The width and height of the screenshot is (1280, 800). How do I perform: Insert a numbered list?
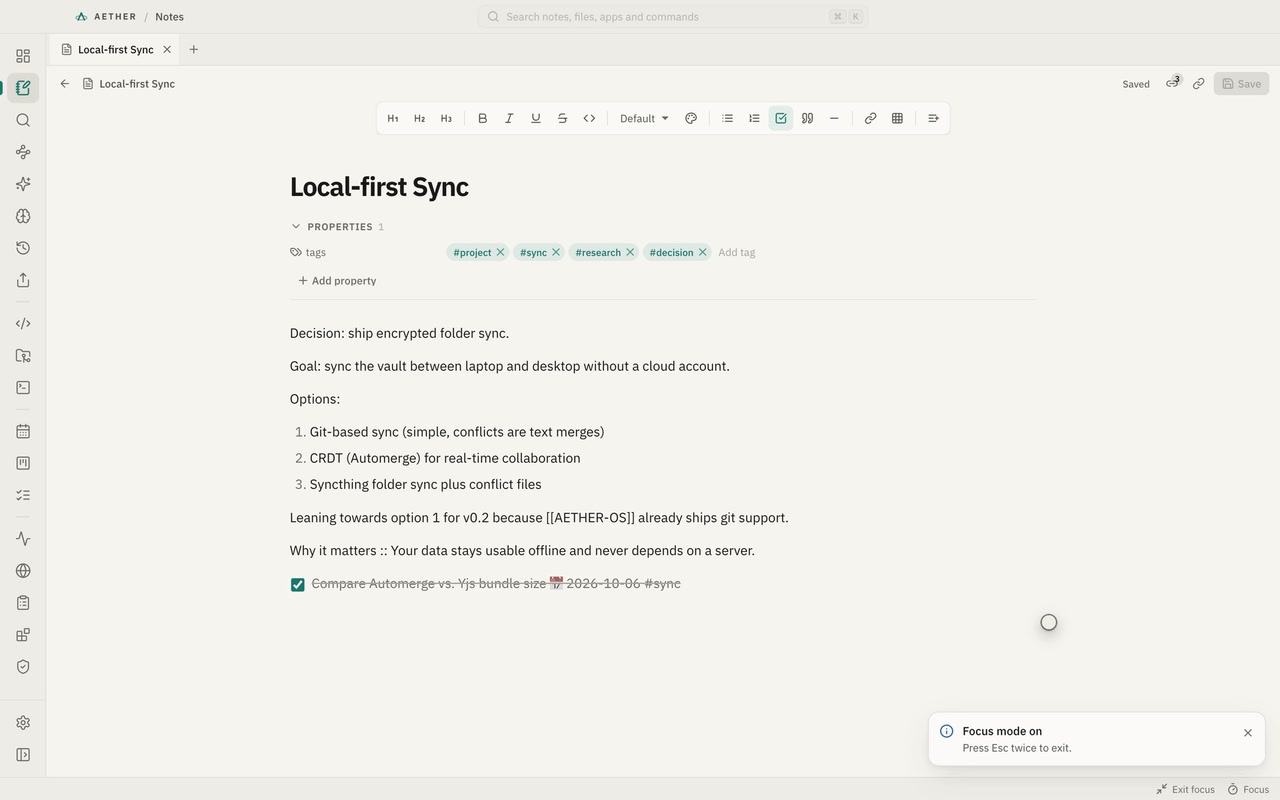point(754,118)
